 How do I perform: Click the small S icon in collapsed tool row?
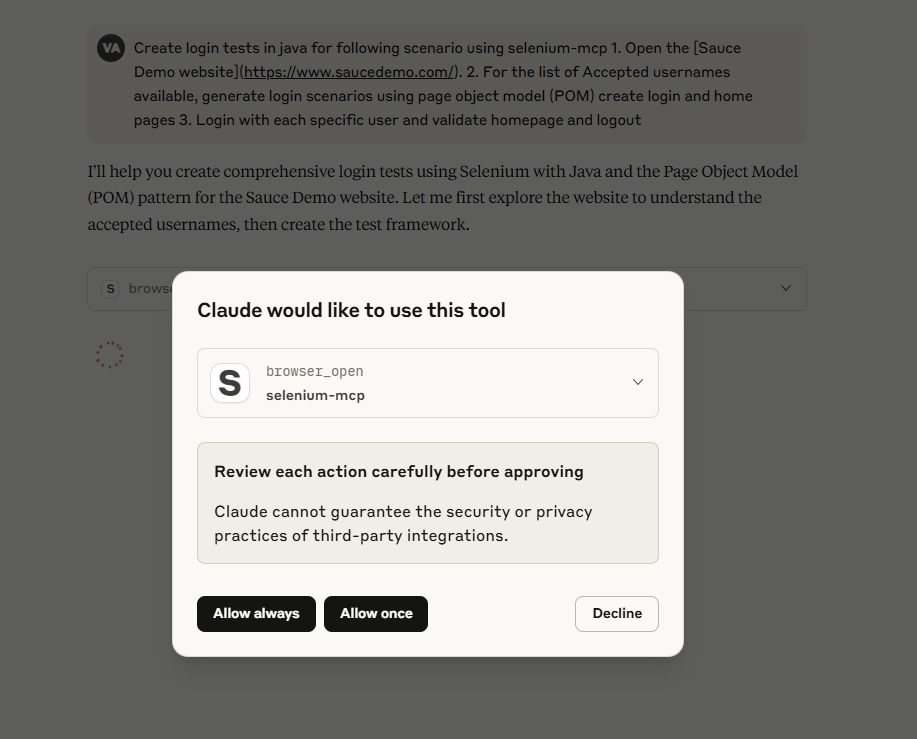coord(110,289)
